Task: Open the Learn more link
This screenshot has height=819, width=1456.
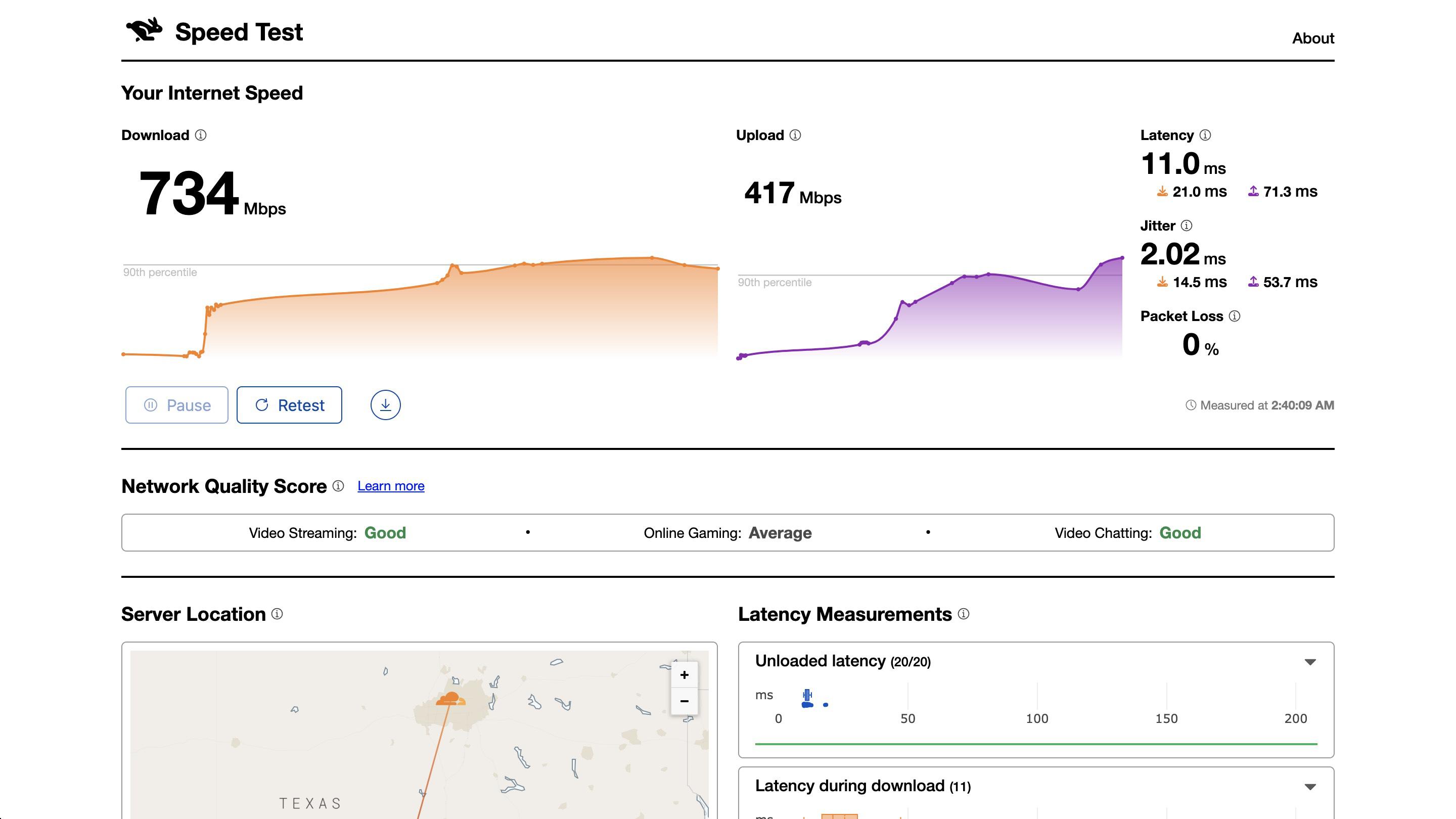Action: 391,486
